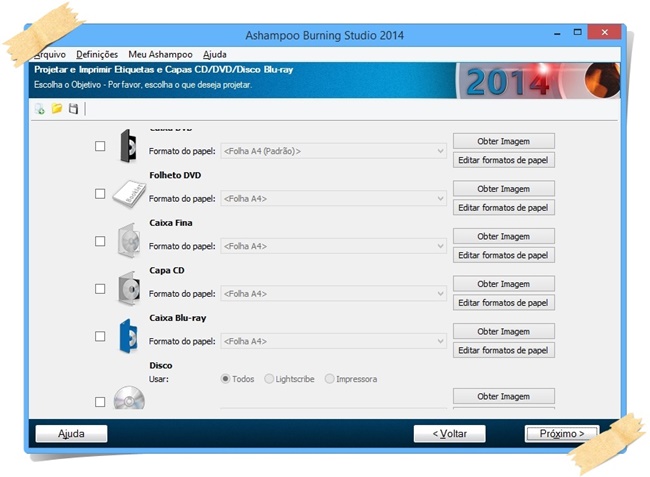Open the Meu Ashampoo menu
This screenshot has width=650, height=477.
pos(160,54)
